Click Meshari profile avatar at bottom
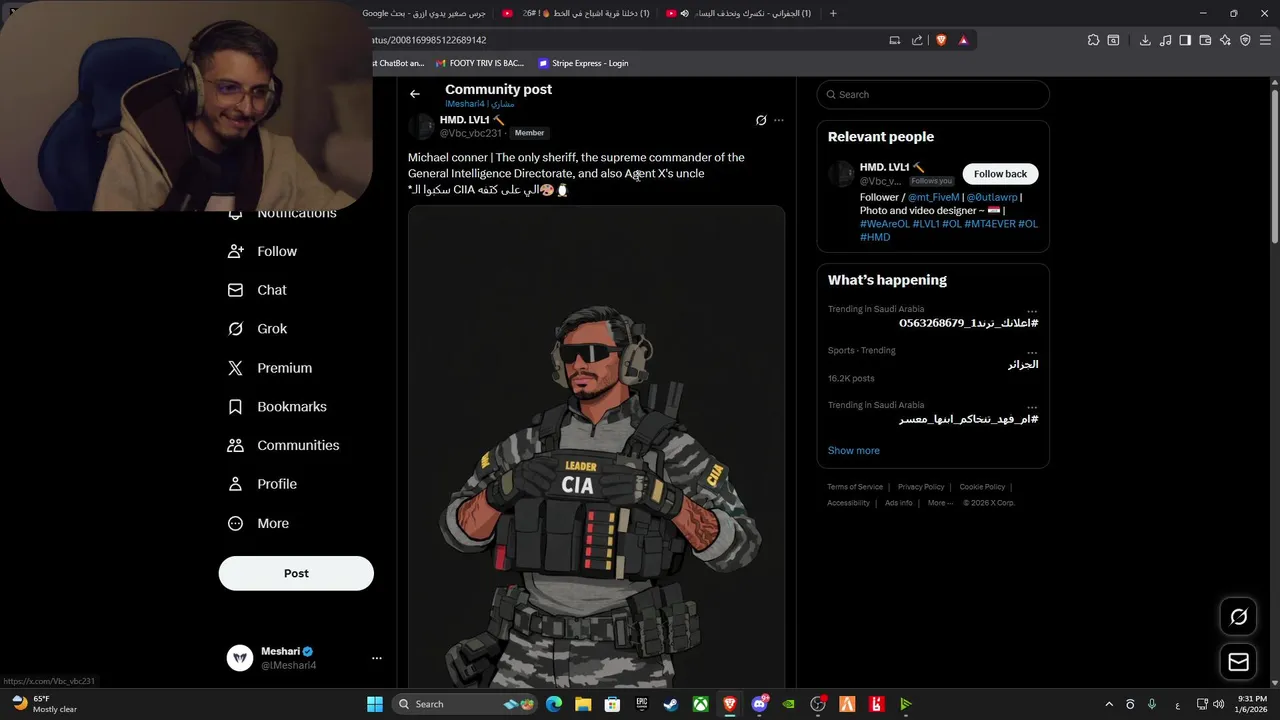Viewport: 1280px width, 720px height. click(x=240, y=658)
